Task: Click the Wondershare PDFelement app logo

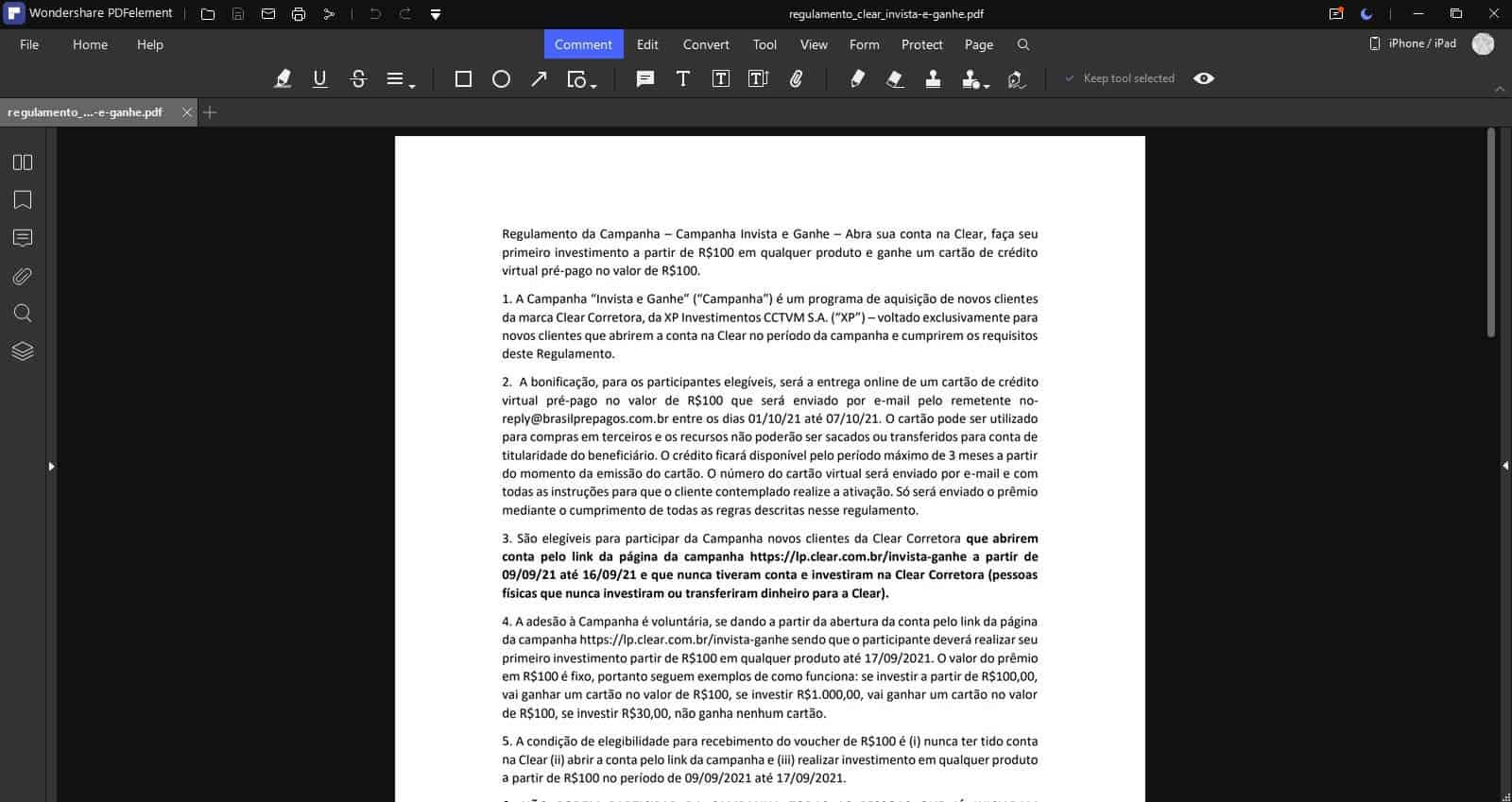Action: [x=14, y=14]
